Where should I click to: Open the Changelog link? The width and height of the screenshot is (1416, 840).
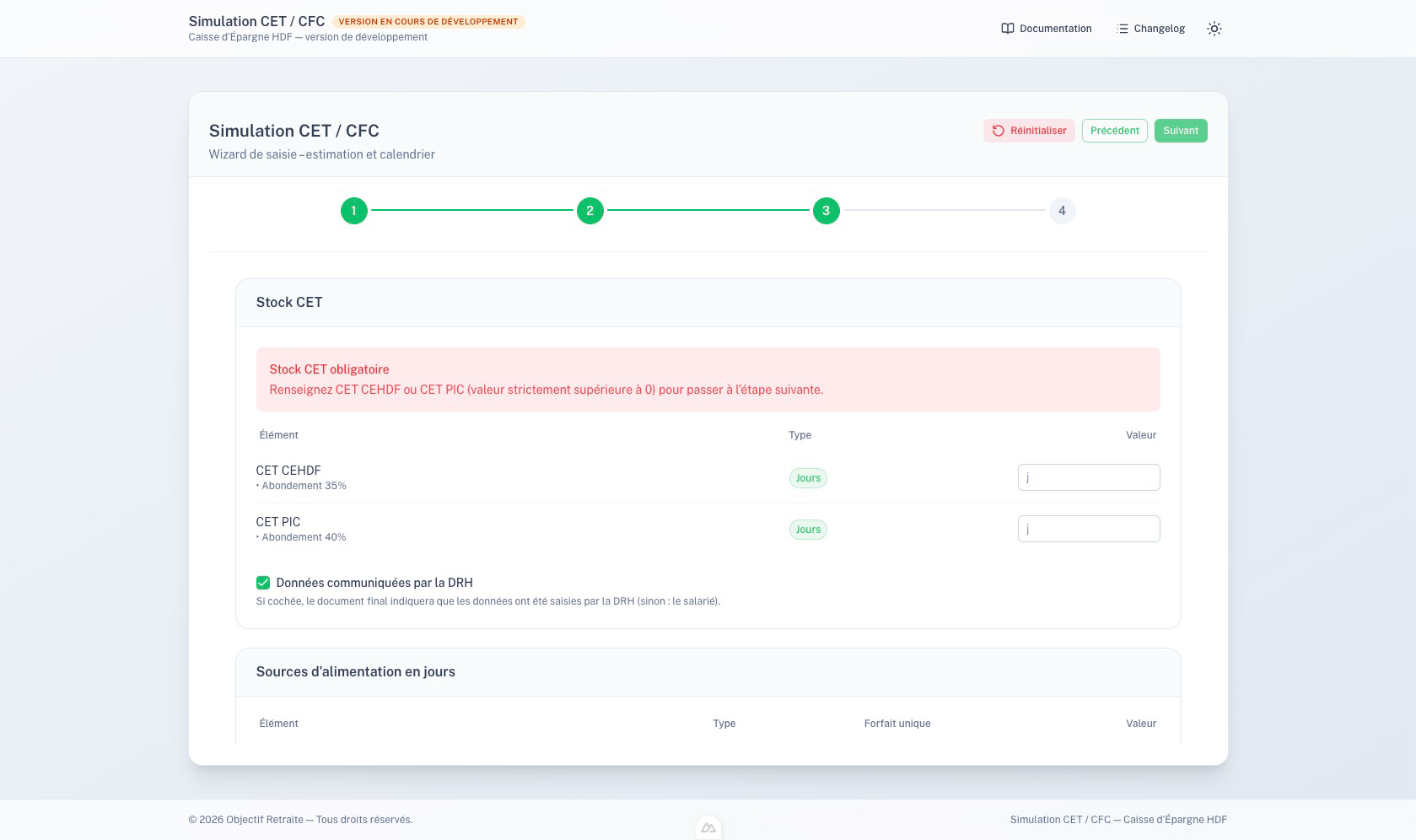1159,29
